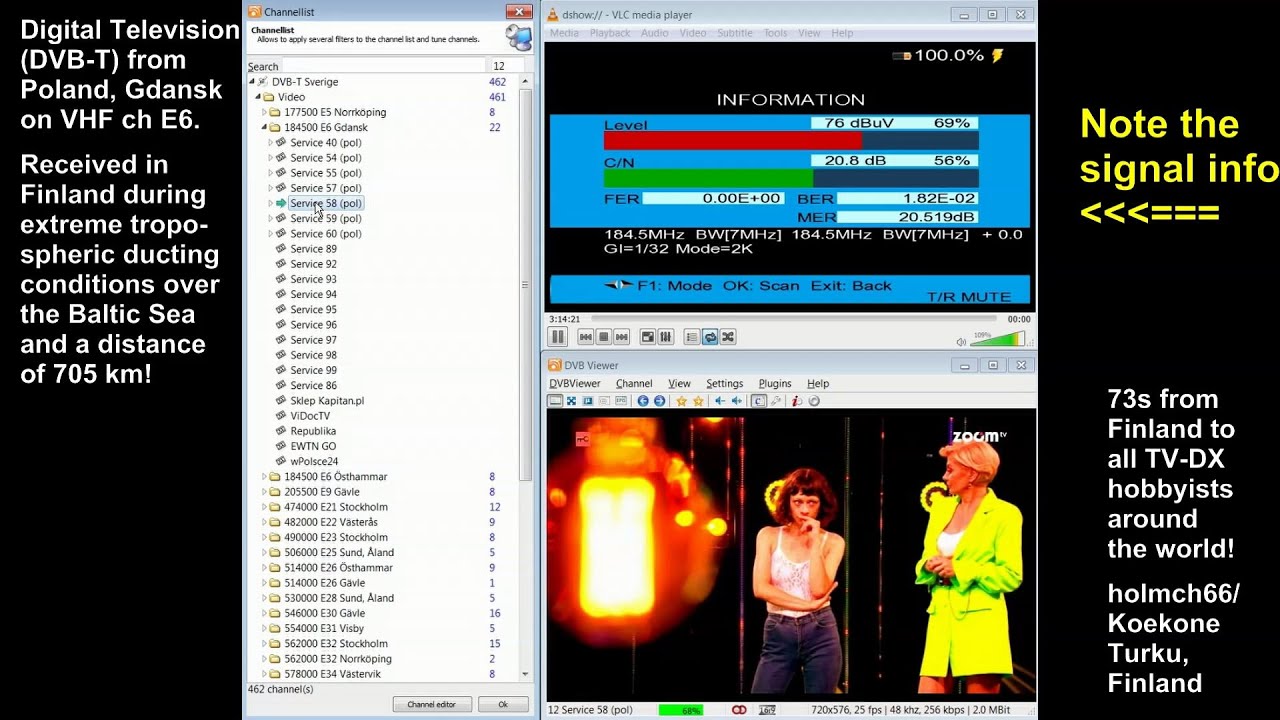Go to next channel blue right arrow
The image size is (1280, 720).
(x=659, y=401)
